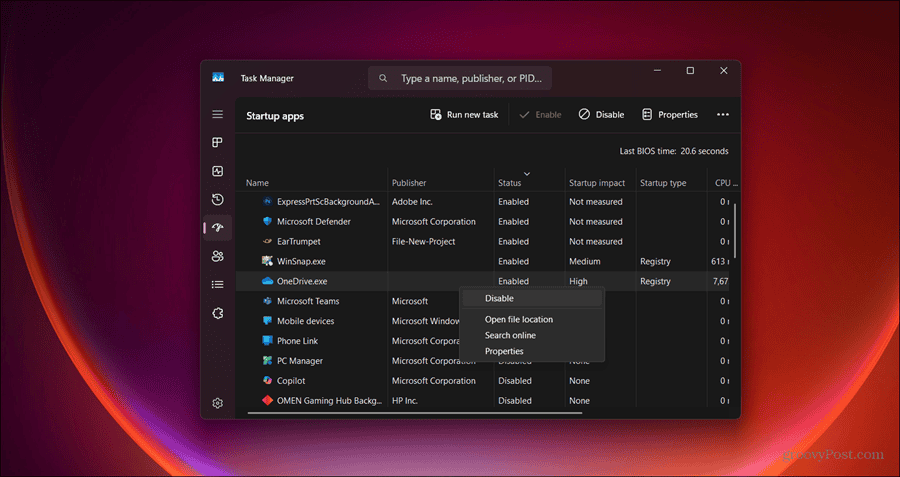Select the Phone Link row name
The width and height of the screenshot is (900, 477).
click(x=297, y=341)
